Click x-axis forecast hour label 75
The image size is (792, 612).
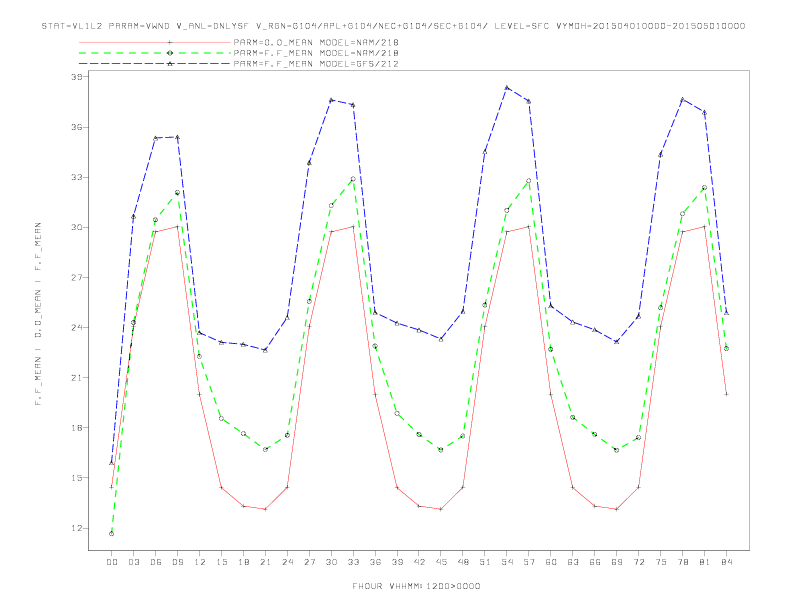click(661, 562)
